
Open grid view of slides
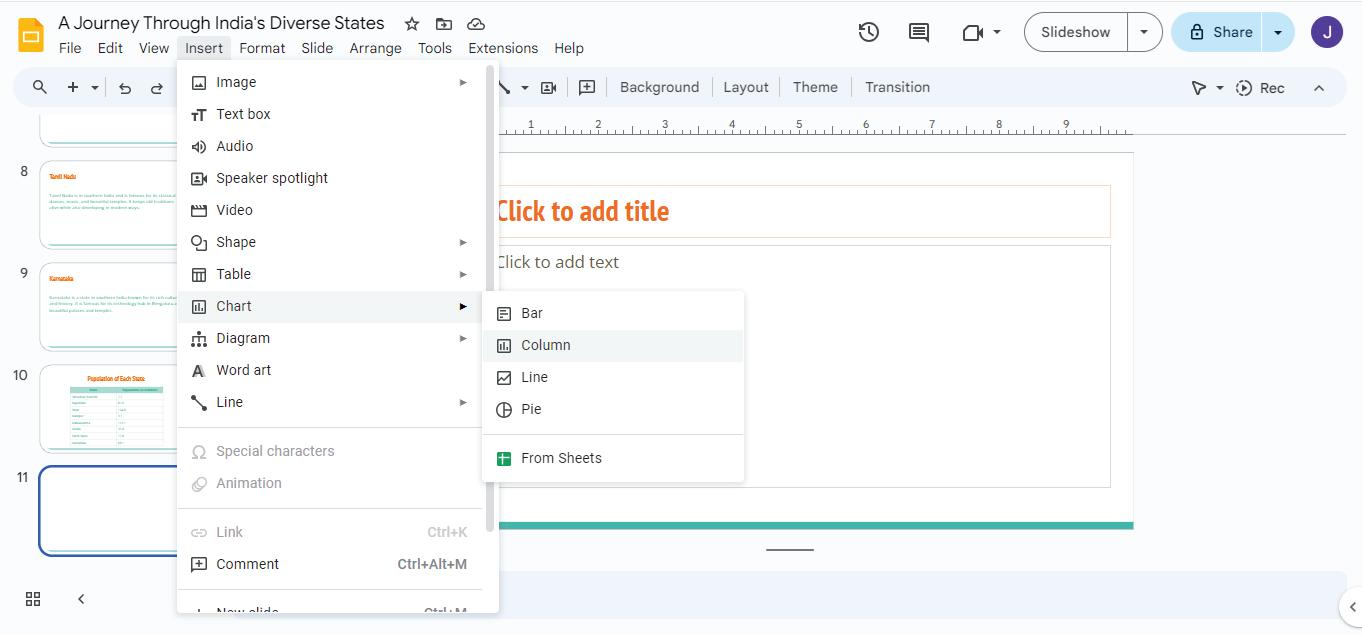tap(33, 599)
